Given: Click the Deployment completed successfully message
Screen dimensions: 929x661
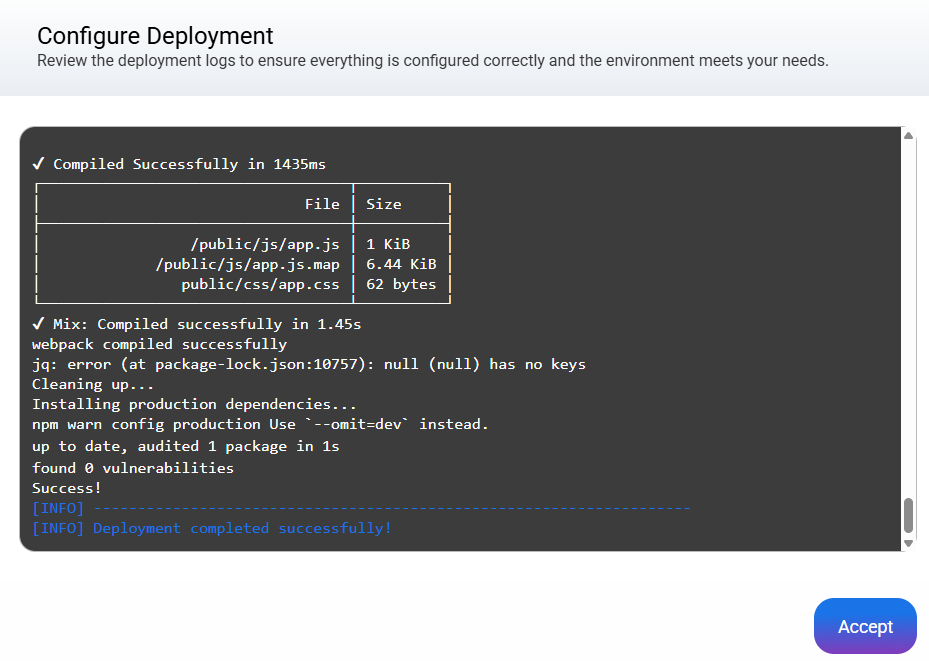Looking at the screenshot, I should 242,528.
